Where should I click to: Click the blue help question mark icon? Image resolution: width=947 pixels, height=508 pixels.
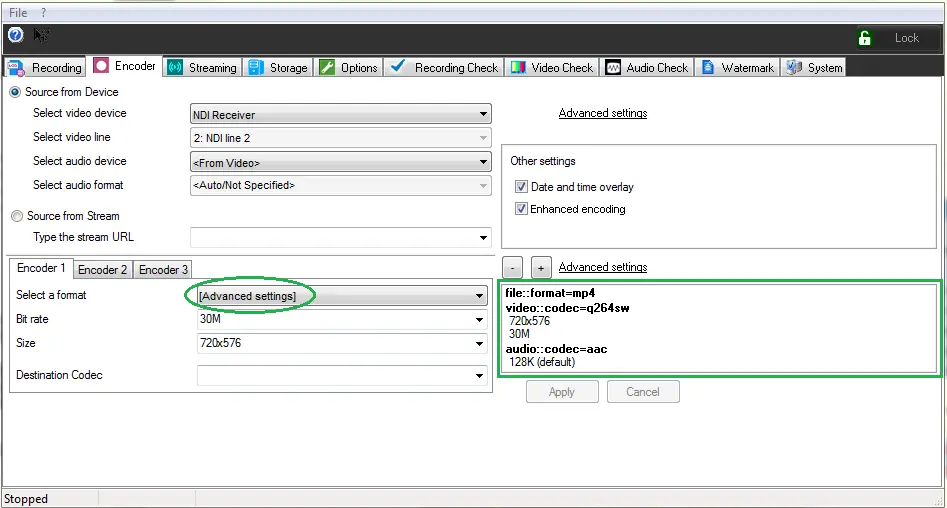(15, 35)
